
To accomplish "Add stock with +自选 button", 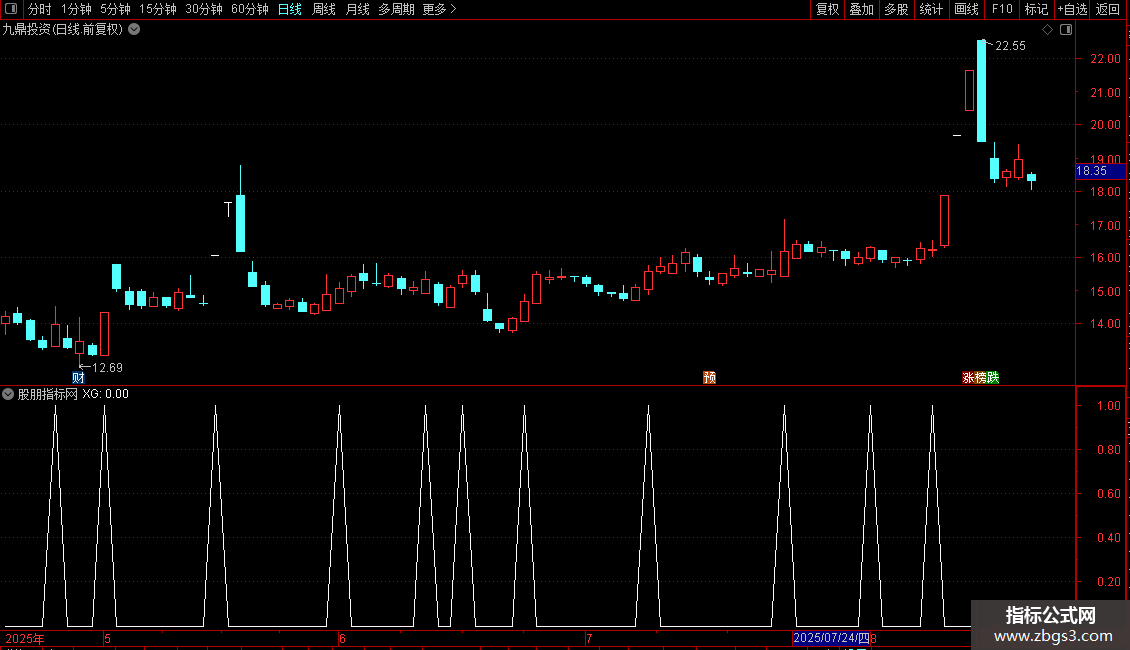I will (1072, 9).
